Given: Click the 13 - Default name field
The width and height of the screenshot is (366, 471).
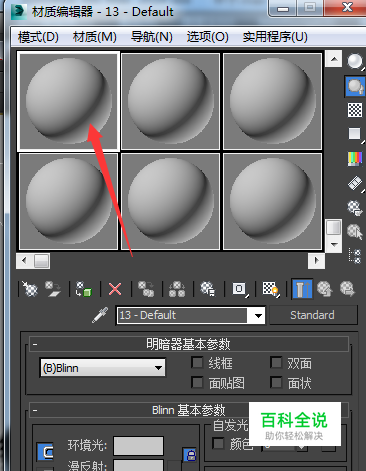Looking at the screenshot, I should tap(182, 315).
